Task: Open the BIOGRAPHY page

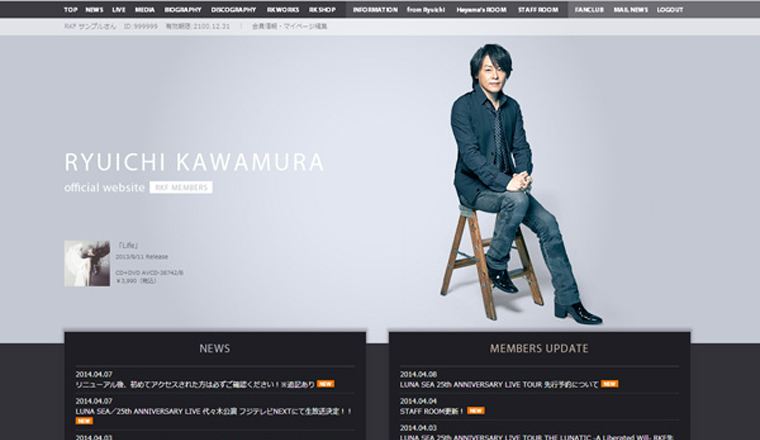Action: pyautogui.click(x=183, y=10)
